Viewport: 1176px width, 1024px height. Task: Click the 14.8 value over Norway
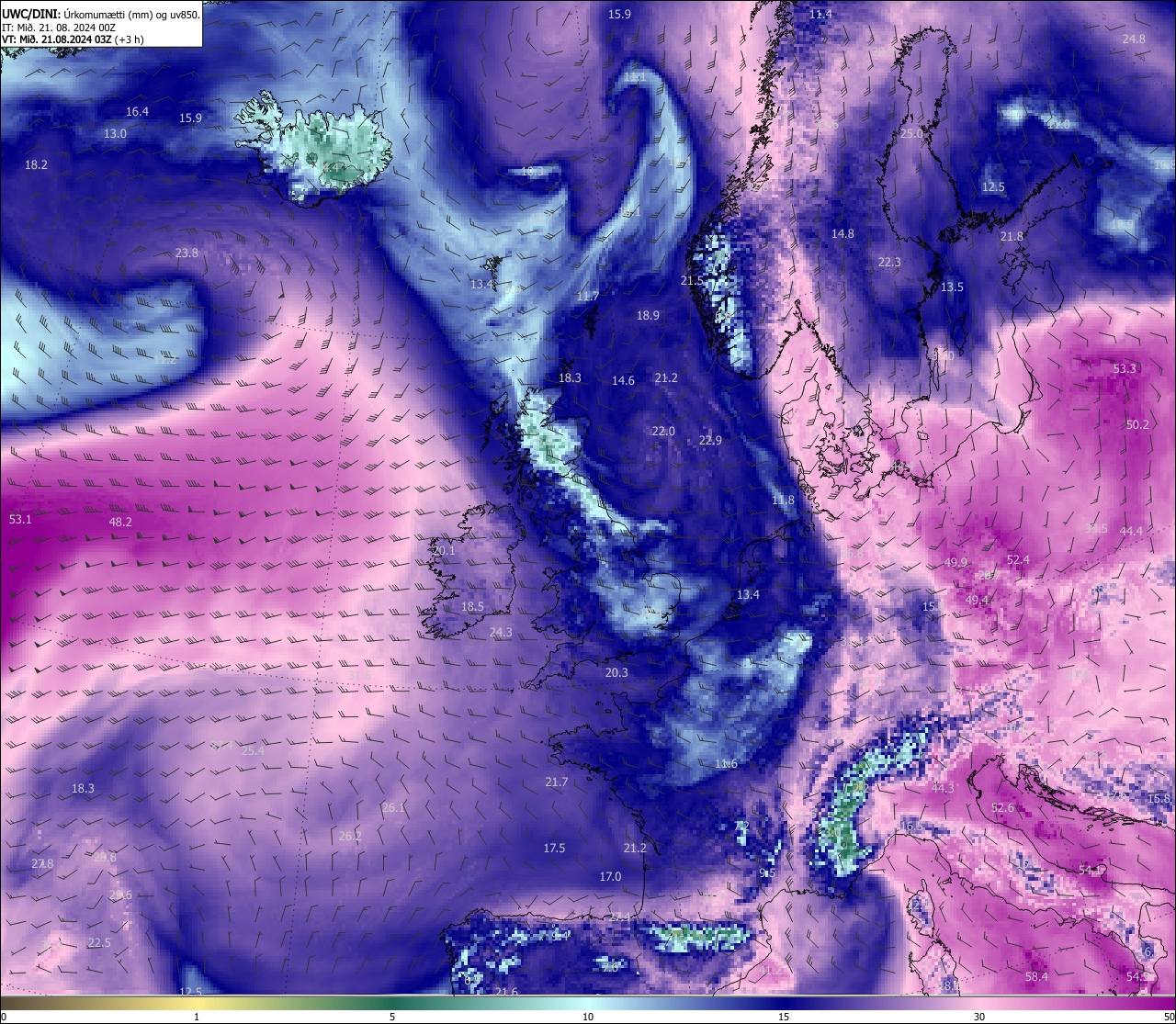(842, 234)
